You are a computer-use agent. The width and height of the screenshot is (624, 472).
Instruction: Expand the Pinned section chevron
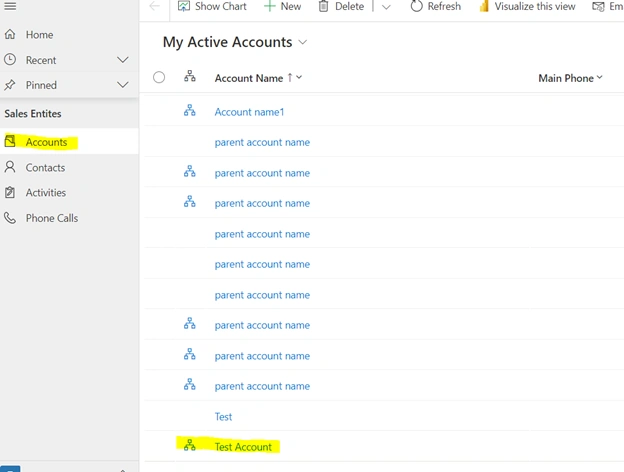[123, 85]
